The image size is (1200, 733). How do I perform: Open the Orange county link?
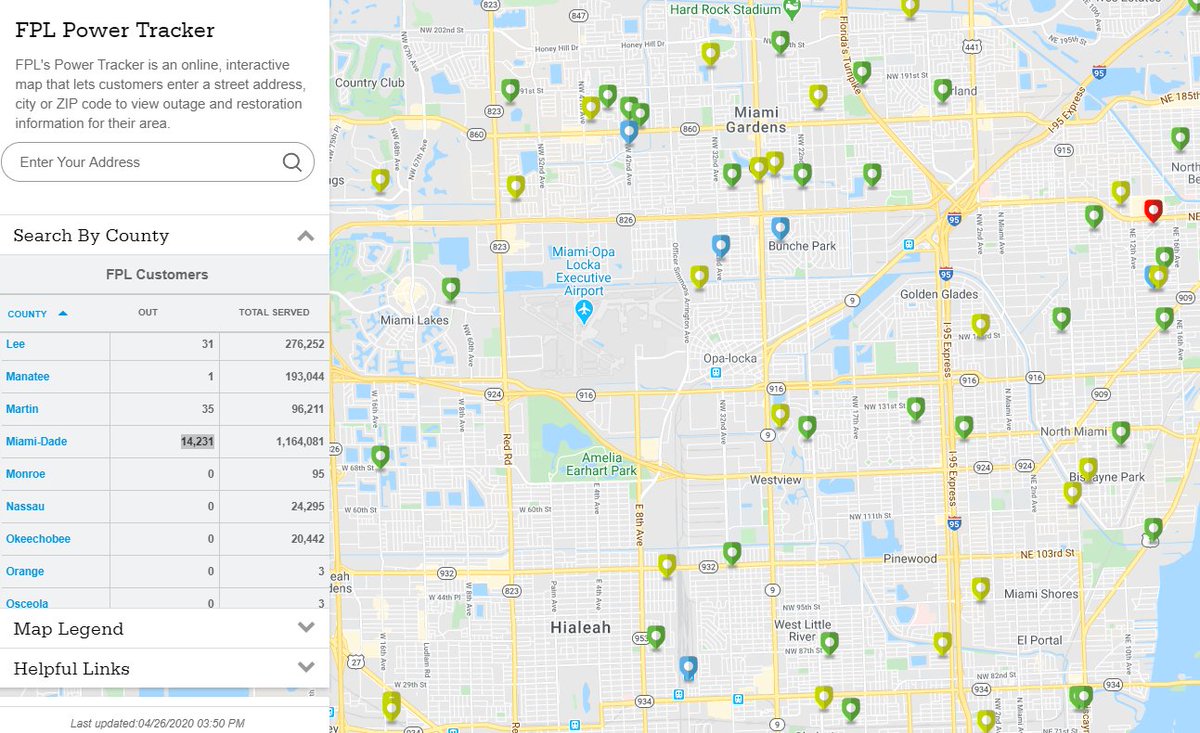25,571
